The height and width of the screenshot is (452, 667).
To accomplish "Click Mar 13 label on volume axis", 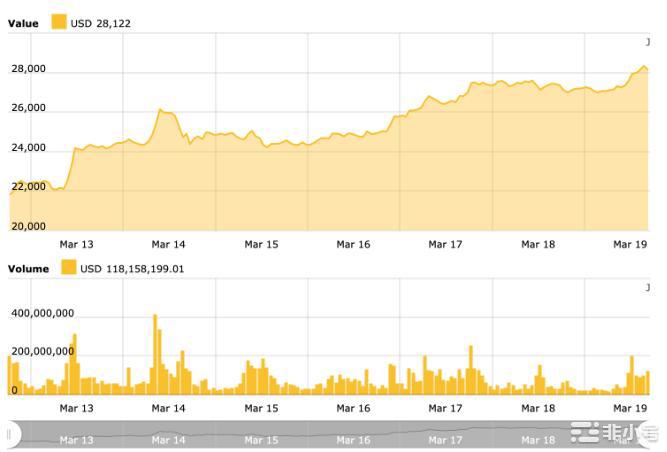I will [76, 408].
